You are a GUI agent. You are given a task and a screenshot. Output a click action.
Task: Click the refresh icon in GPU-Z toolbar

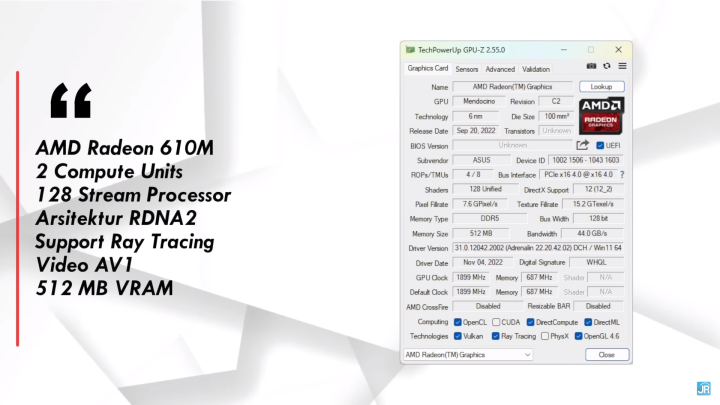(606, 66)
